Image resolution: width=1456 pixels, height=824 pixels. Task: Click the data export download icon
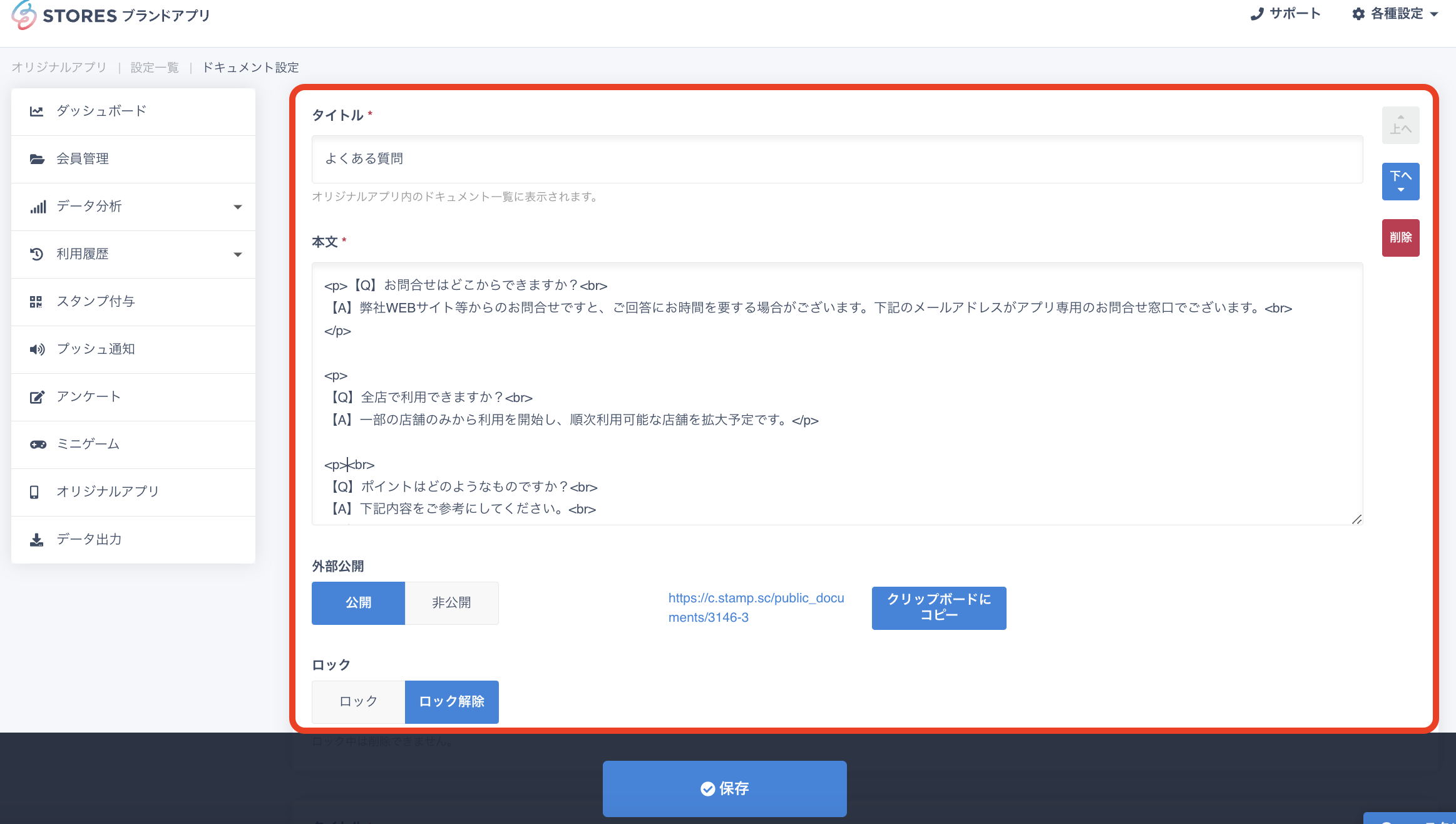[x=36, y=540]
